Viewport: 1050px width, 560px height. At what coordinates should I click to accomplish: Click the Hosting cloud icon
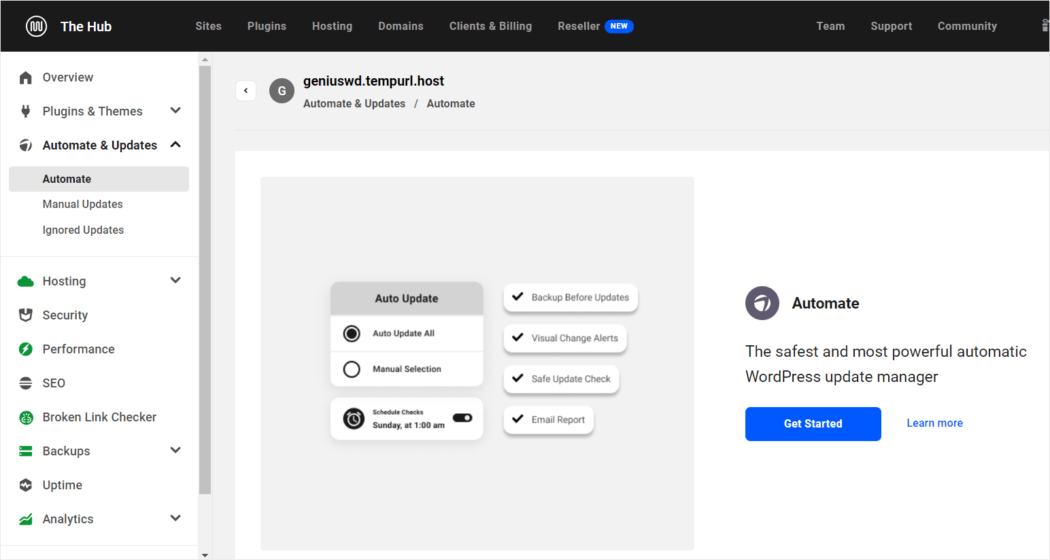click(25, 281)
